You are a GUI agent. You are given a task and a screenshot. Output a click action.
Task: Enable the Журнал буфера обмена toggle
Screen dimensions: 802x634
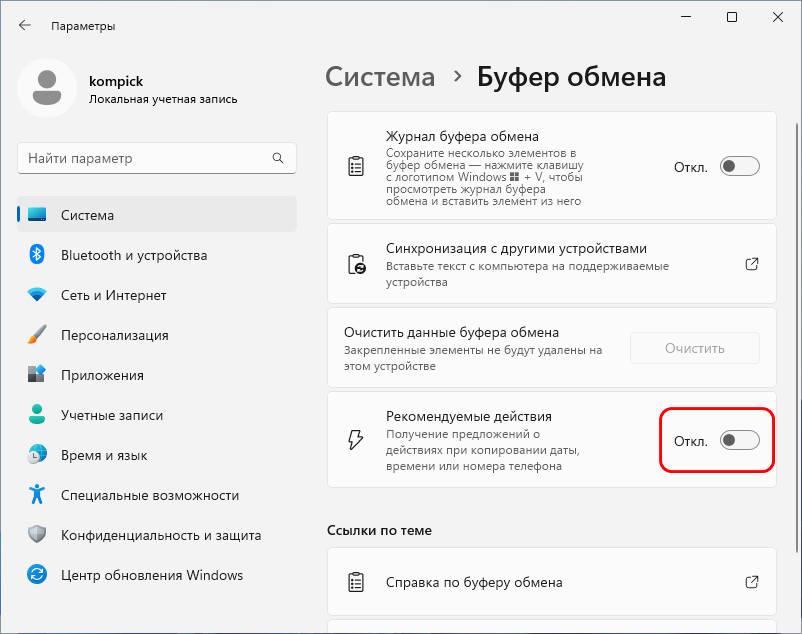(x=740, y=166)
